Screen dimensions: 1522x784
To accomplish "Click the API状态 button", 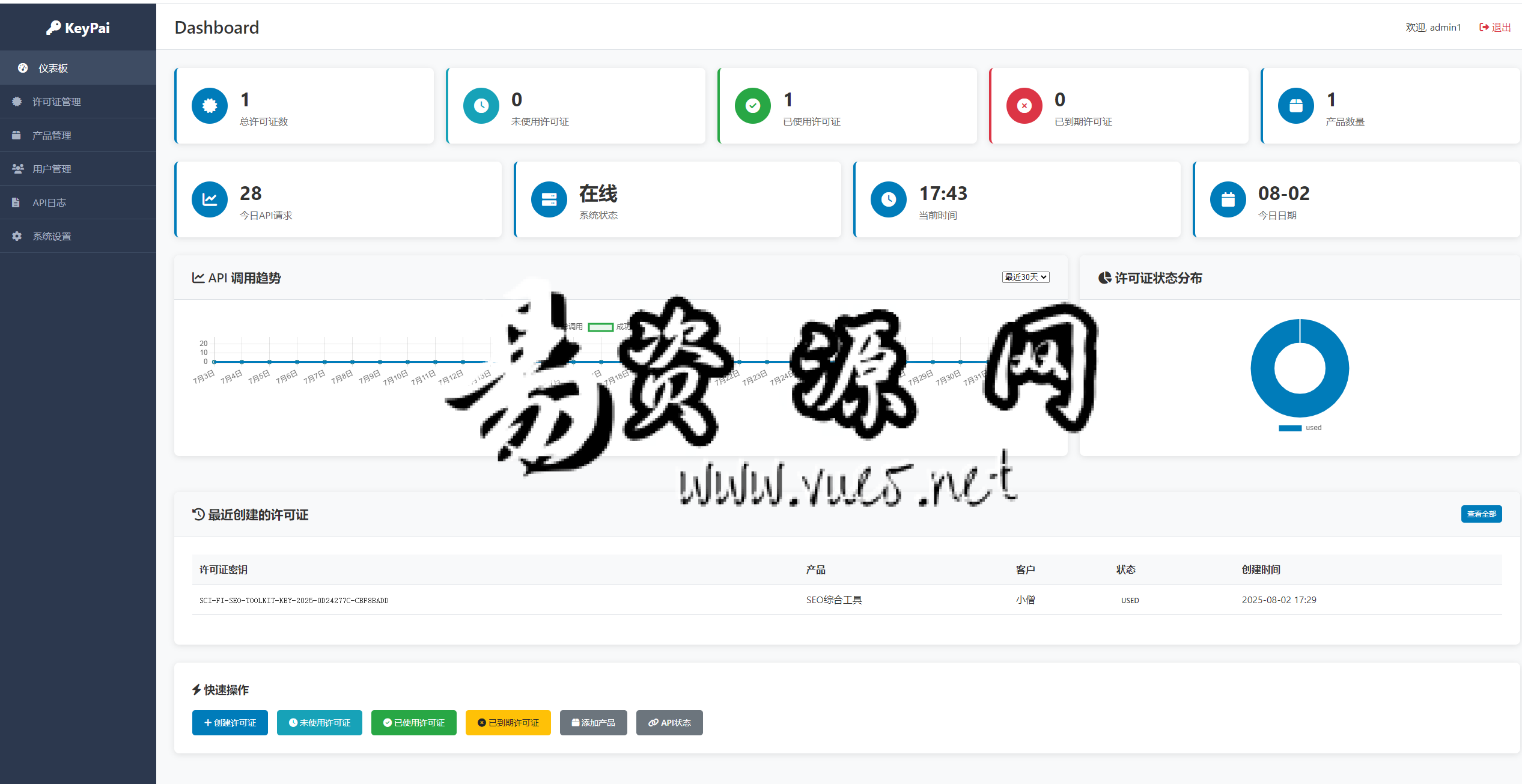I will pyautogui.click(x=669, y=723).
